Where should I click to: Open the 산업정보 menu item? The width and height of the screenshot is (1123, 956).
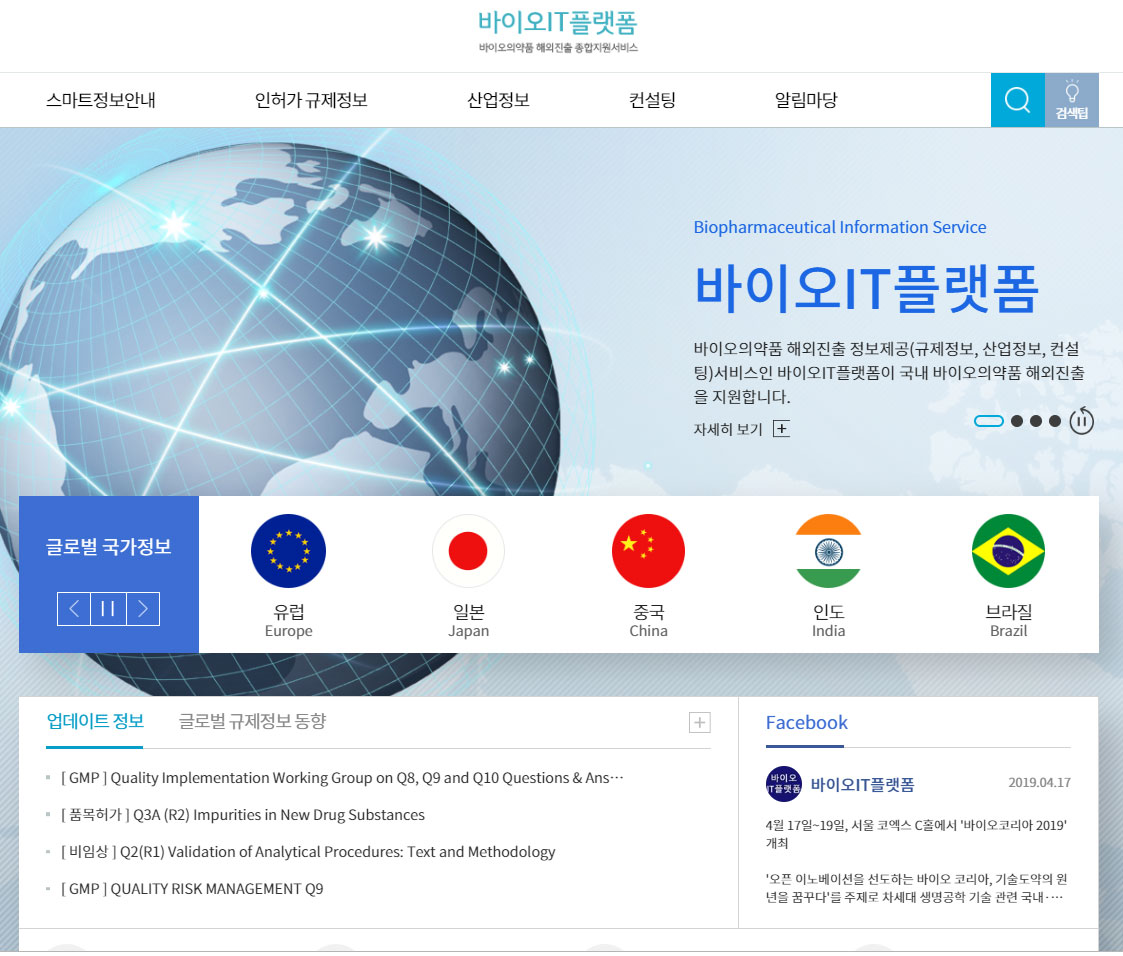(498, 100)
